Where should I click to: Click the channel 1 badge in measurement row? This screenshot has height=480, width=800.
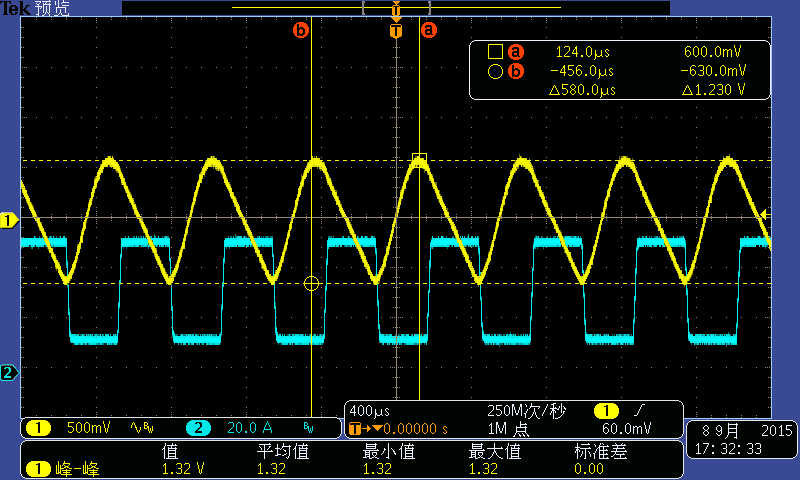pos(38,468)
